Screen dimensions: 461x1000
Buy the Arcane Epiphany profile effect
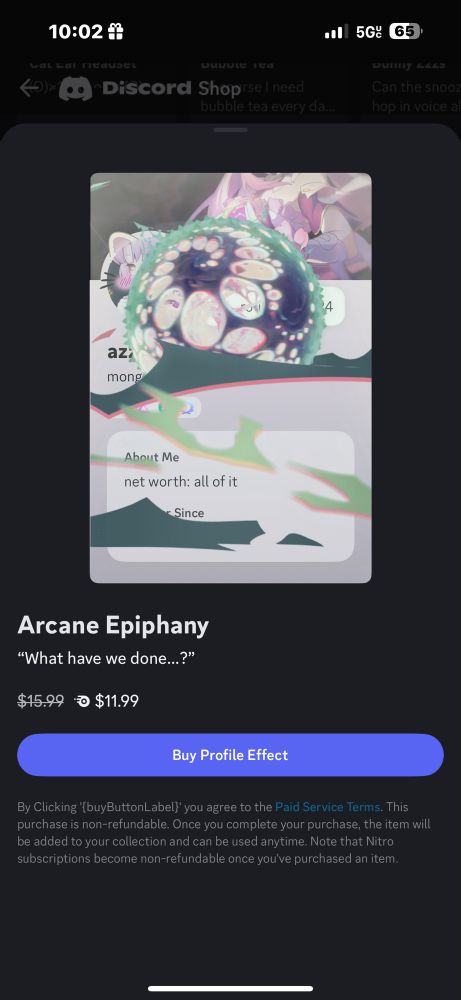coord(230,755)
